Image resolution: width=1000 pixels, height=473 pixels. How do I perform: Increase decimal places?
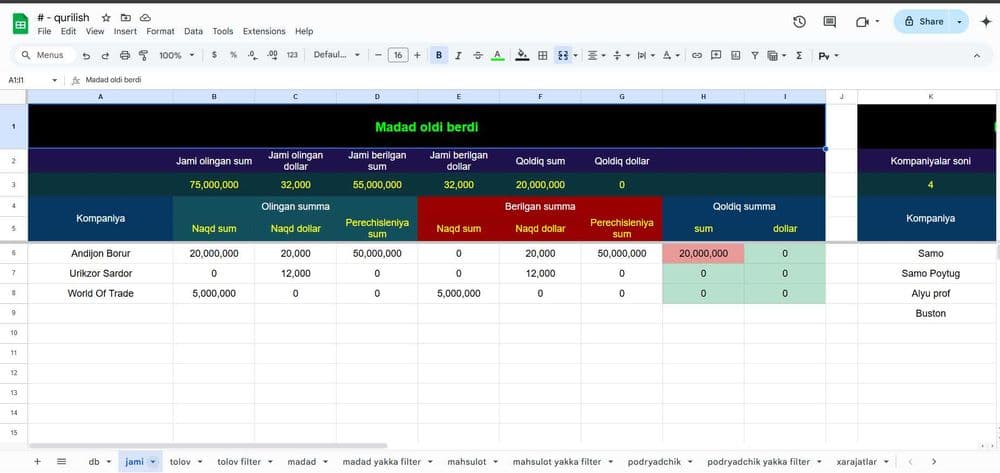click(272, 55)
